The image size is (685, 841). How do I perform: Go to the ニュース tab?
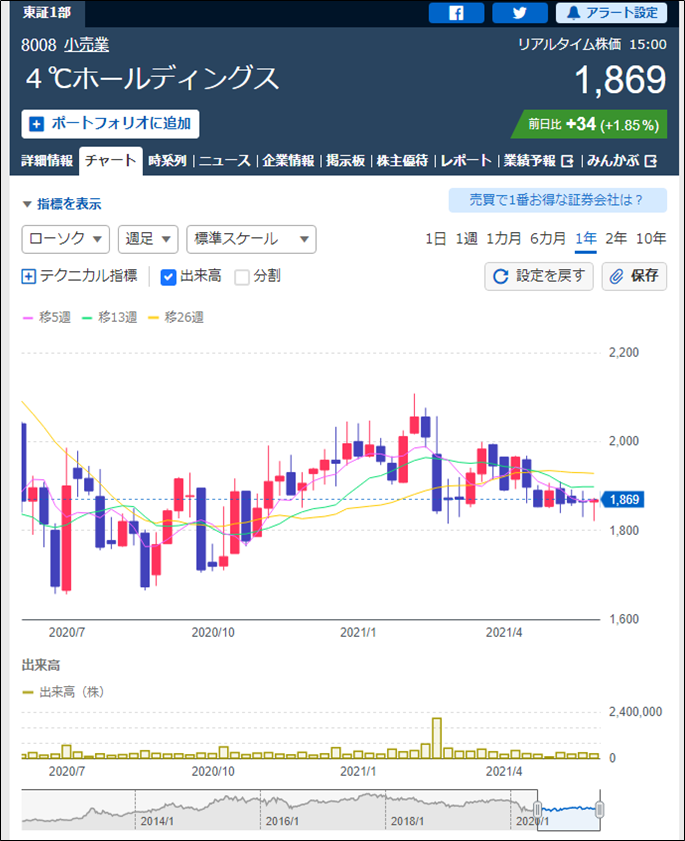(224, 160)
